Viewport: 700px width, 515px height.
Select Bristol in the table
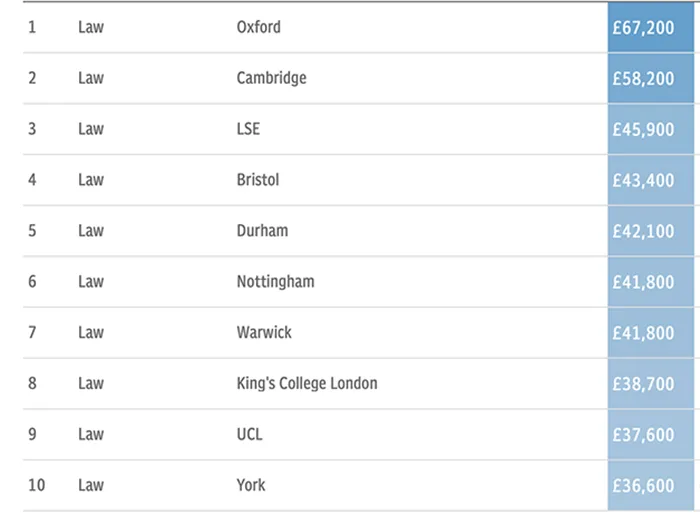258,180
